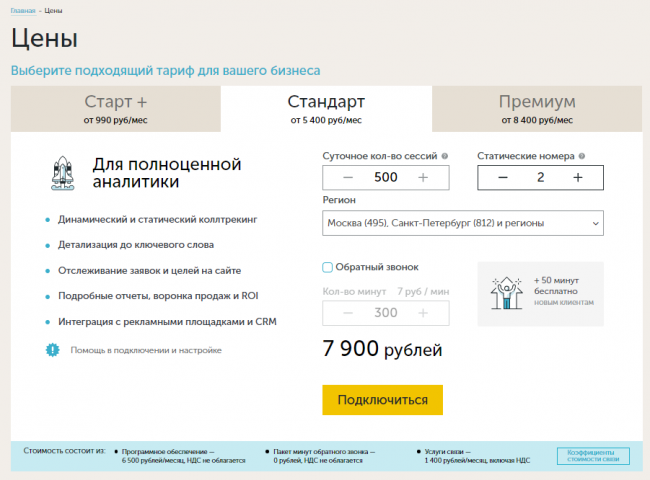The image size is (650, 480).
Task: Open the Регион dropdown list
Action: [463, 223]
